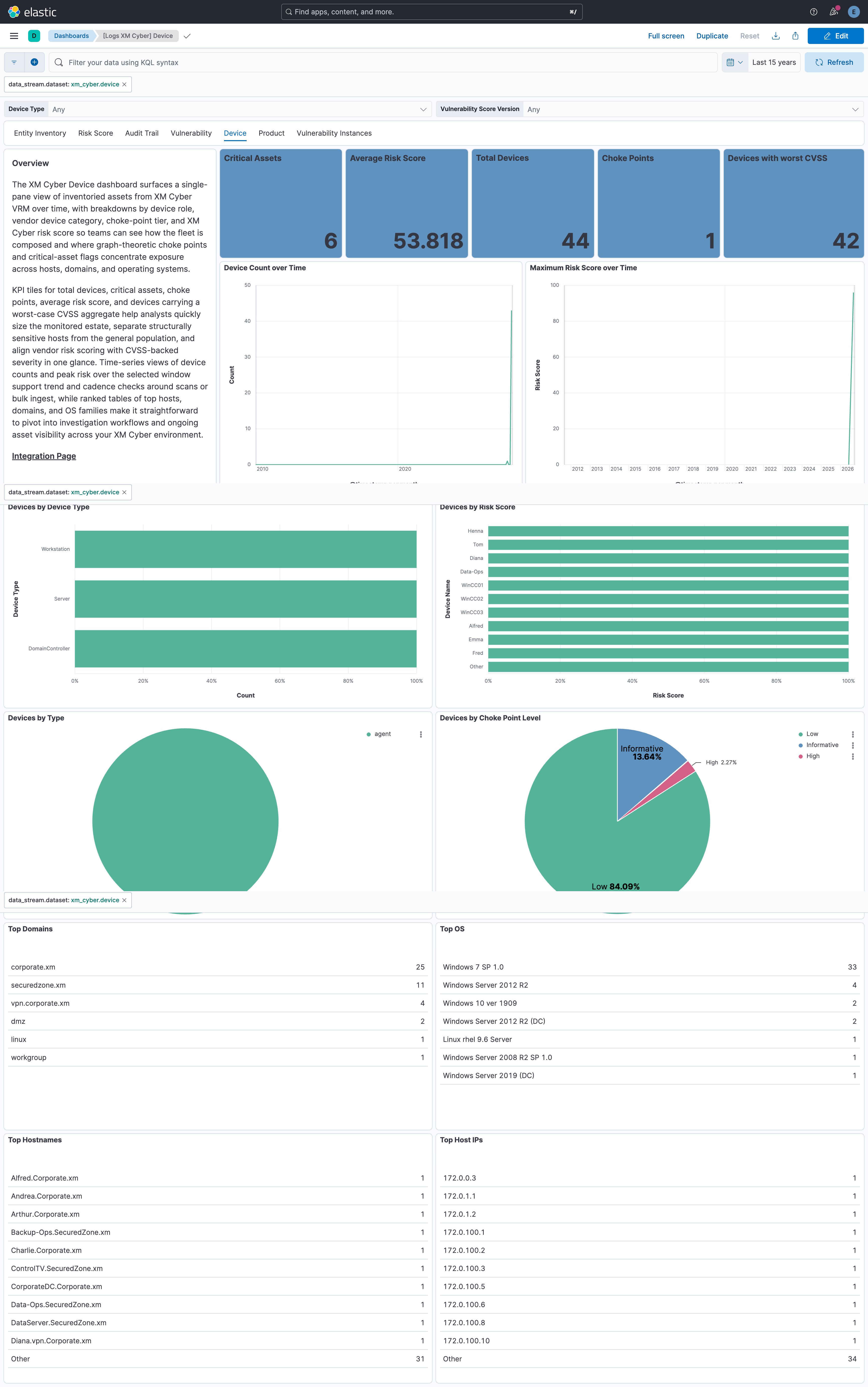Open options for High legend item
Screen dimensions: 868x1387
click(x=852, y=756)
